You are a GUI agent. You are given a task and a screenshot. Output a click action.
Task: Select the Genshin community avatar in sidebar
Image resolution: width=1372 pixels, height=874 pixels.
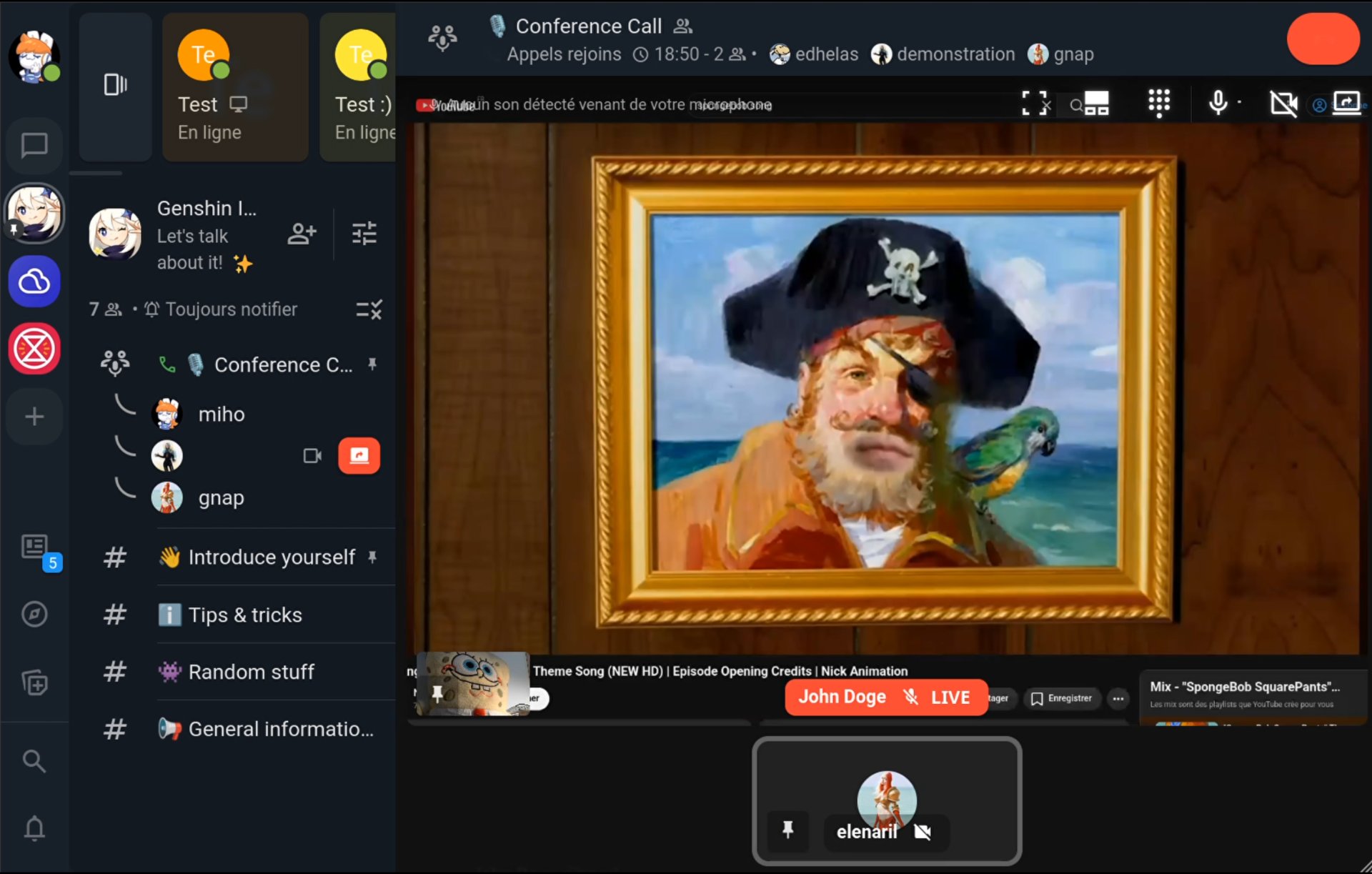34,213
